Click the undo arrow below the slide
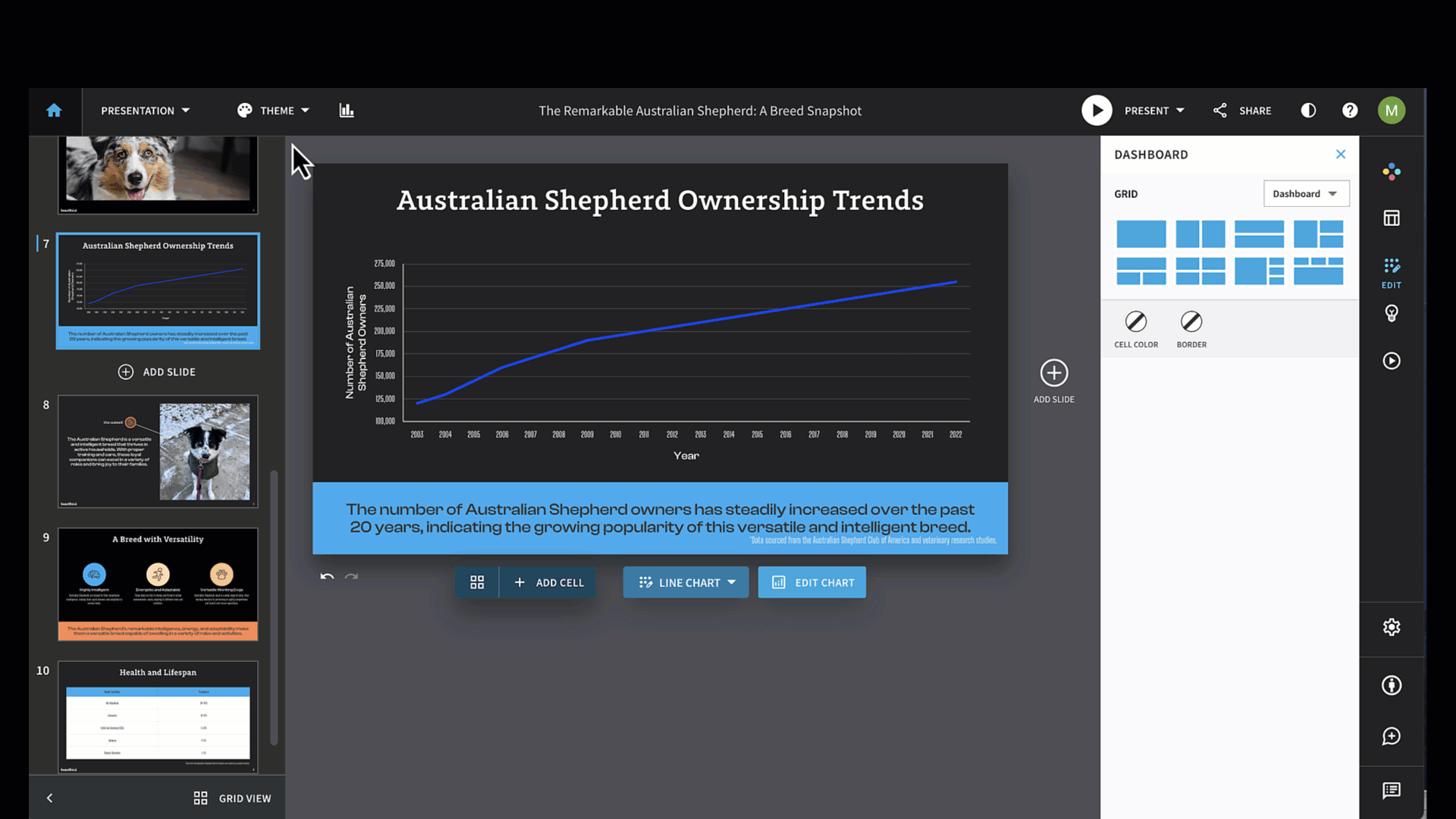 [327, 577]
